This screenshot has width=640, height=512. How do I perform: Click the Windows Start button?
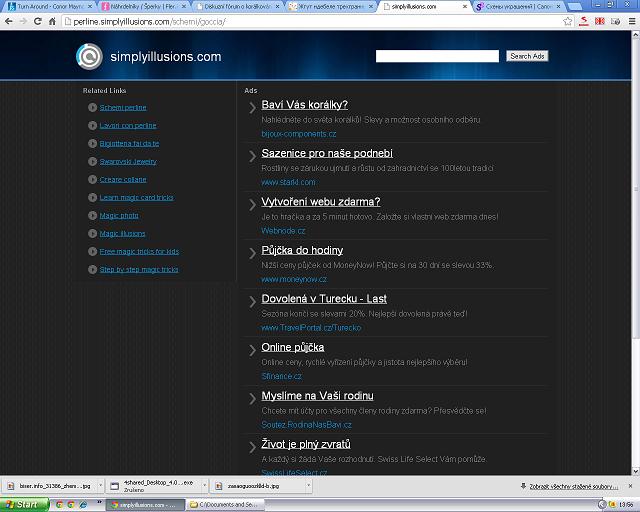[x=22, y=505]
